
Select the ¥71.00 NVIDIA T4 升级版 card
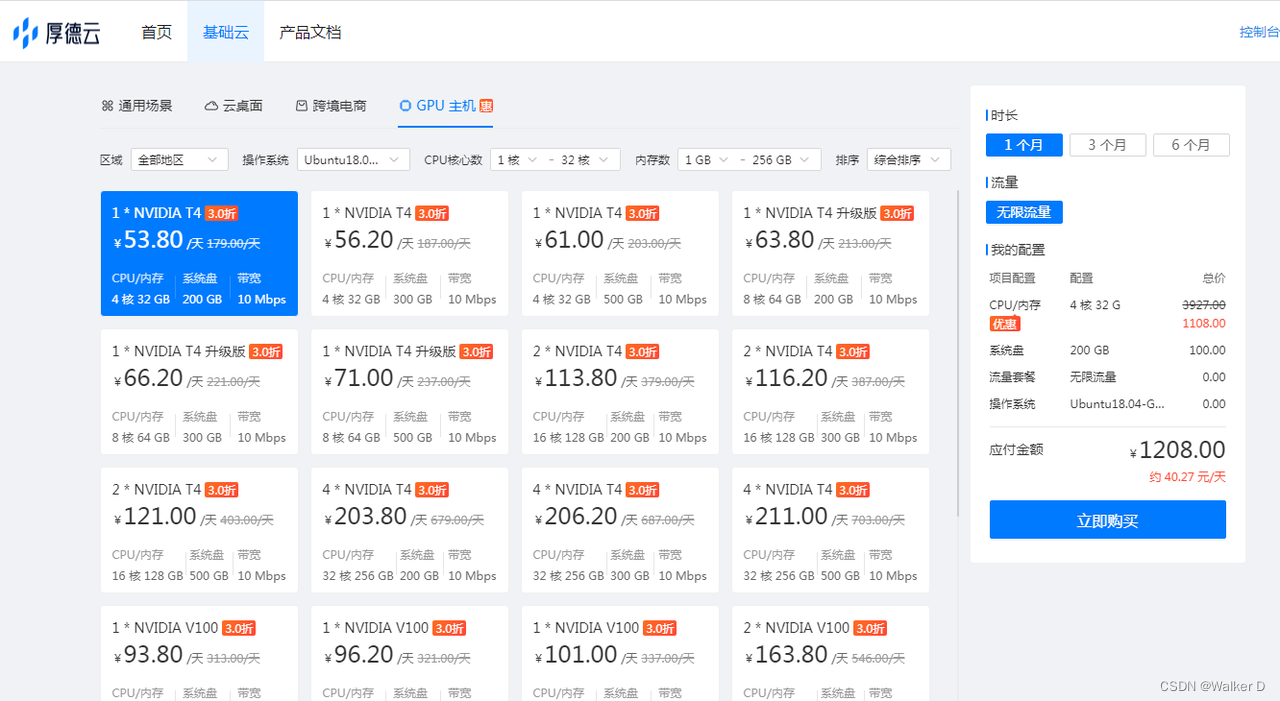tap(410, 392)
